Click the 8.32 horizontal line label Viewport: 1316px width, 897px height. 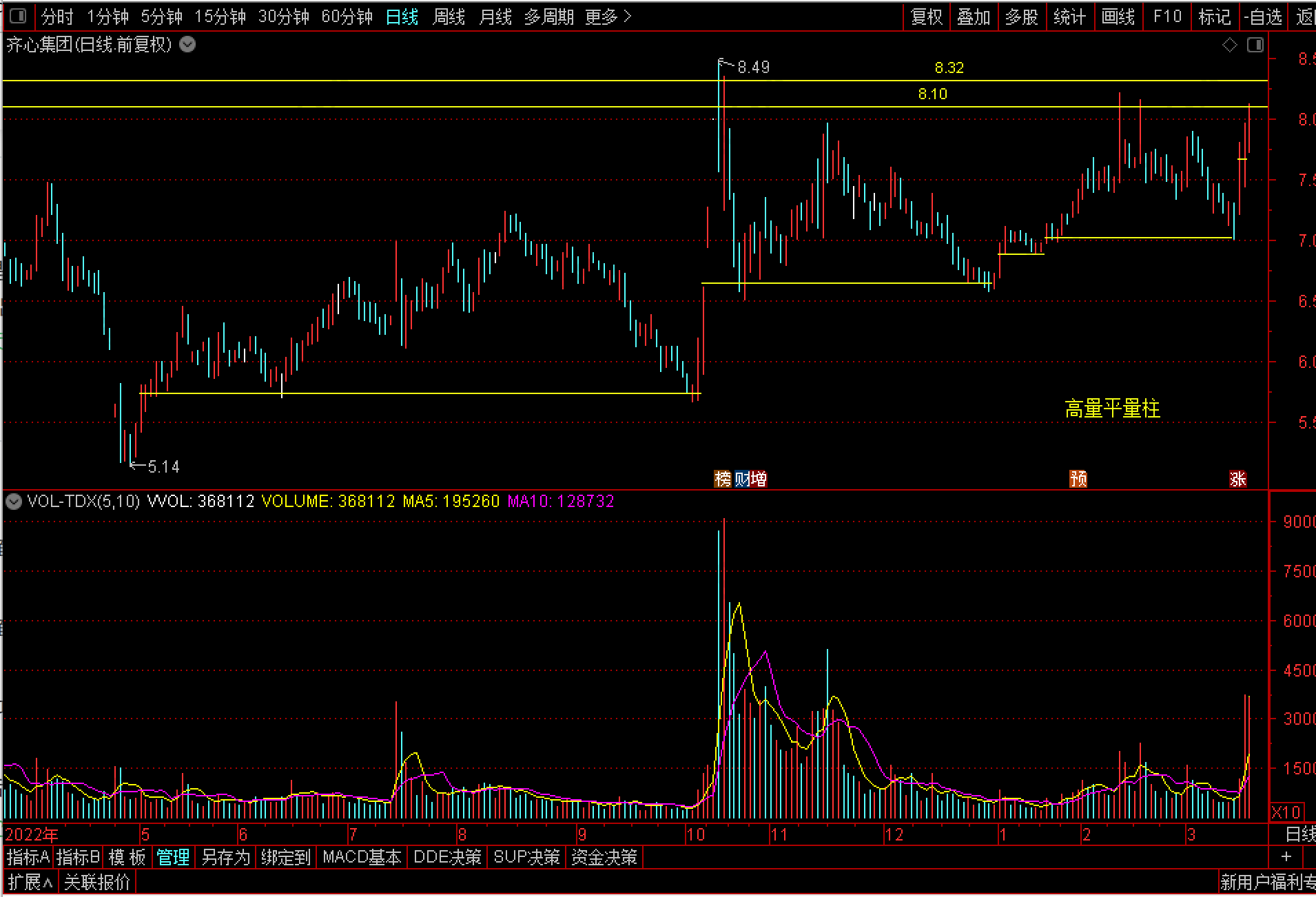(x=949, y=68)
